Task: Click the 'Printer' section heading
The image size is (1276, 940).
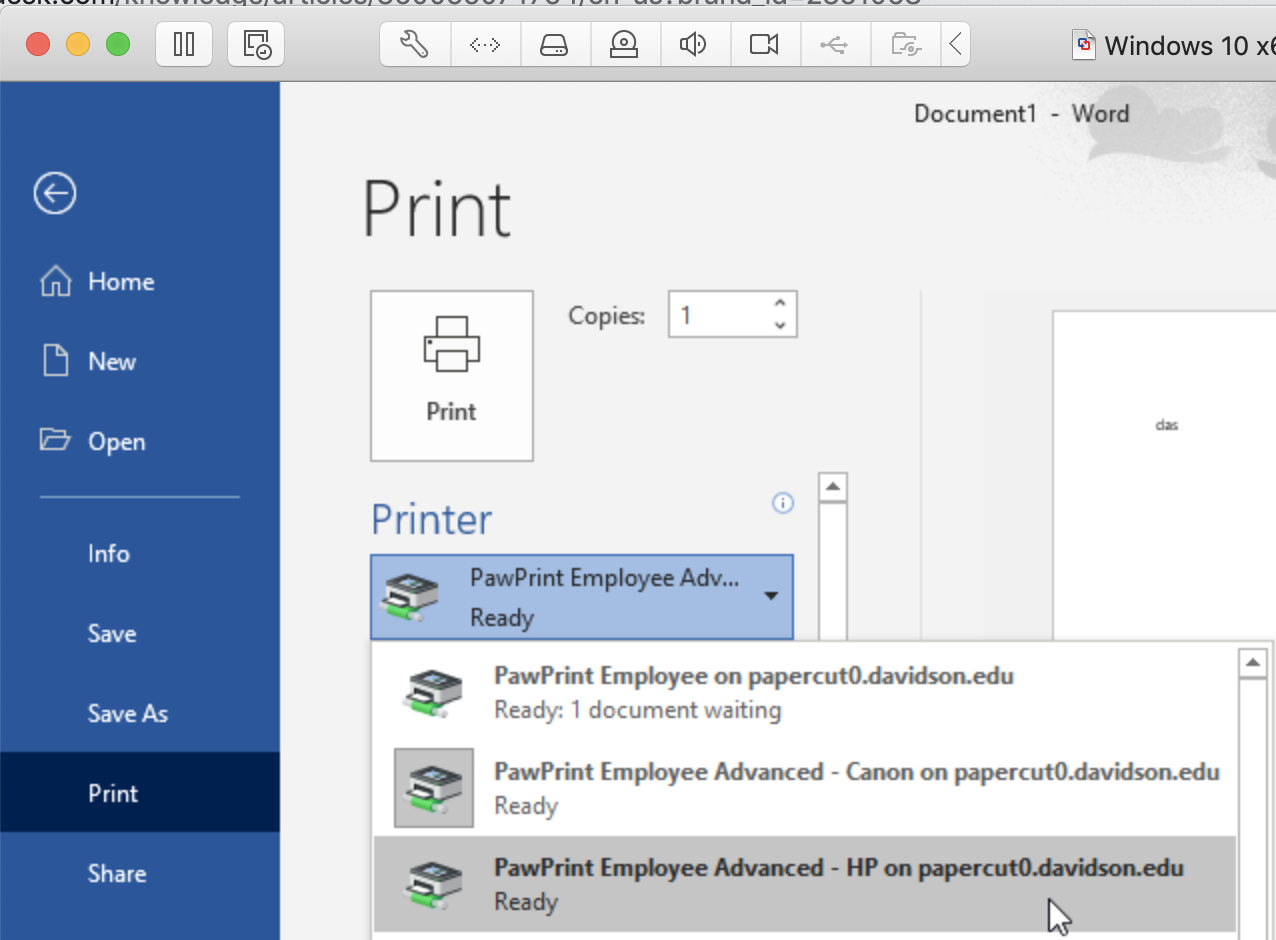Action: pyautogui.click(x=432, y=520)
